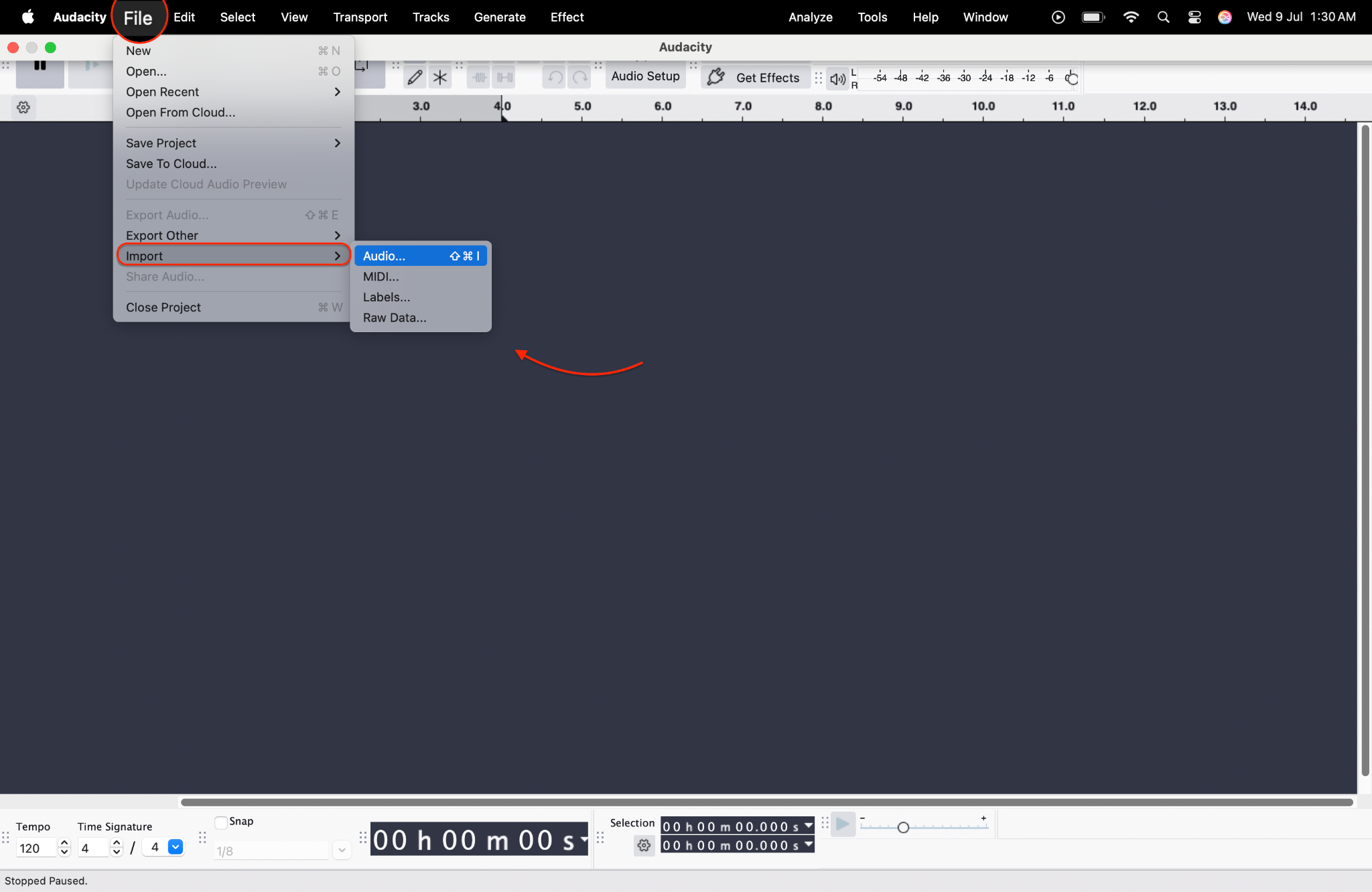Click Play-at-speed green play icon
Image resolution: width=1372 pixels, height=892 pixels.
[x=843, y=824]
